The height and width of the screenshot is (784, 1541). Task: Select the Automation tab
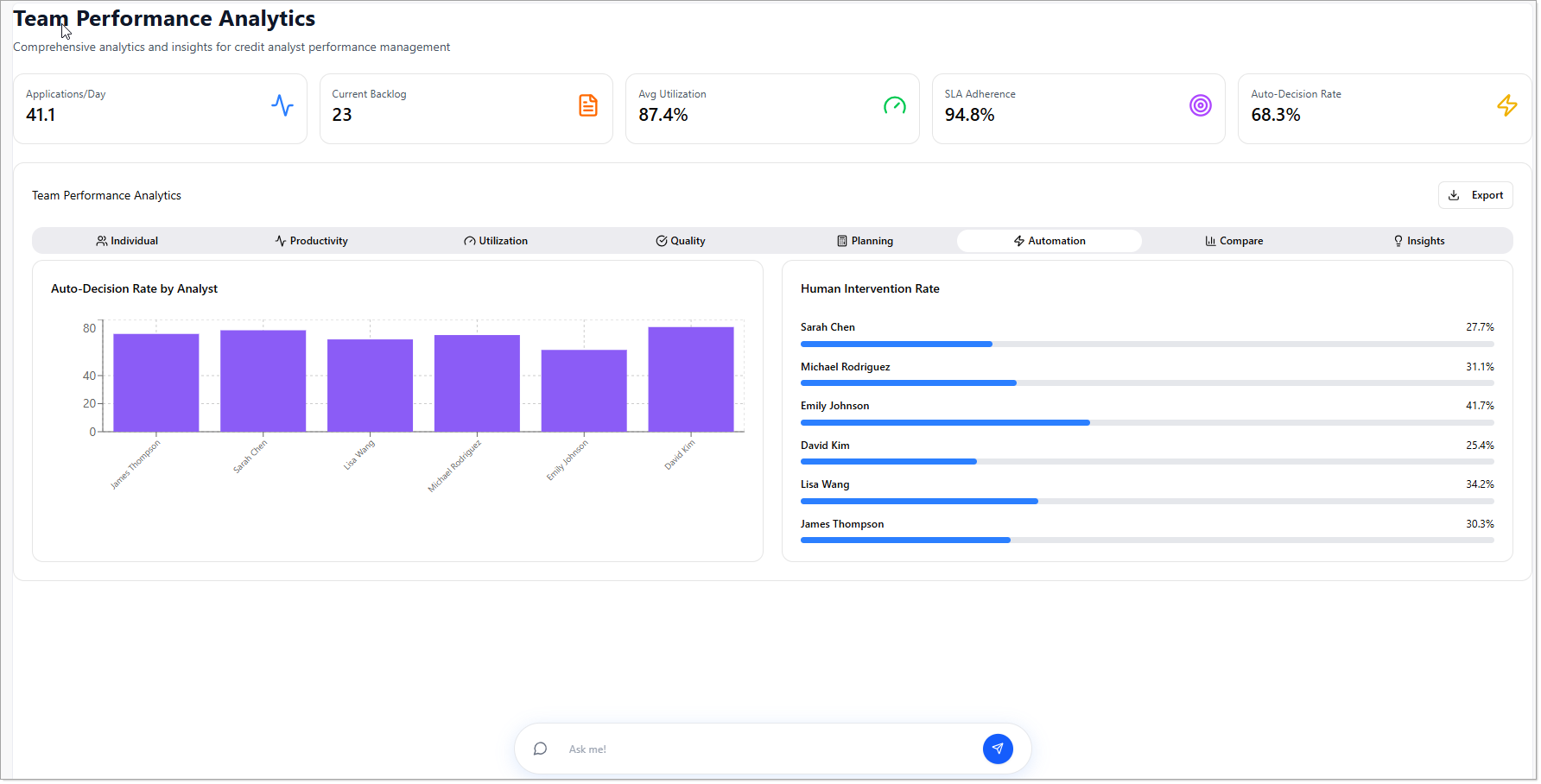point(1050,241)
